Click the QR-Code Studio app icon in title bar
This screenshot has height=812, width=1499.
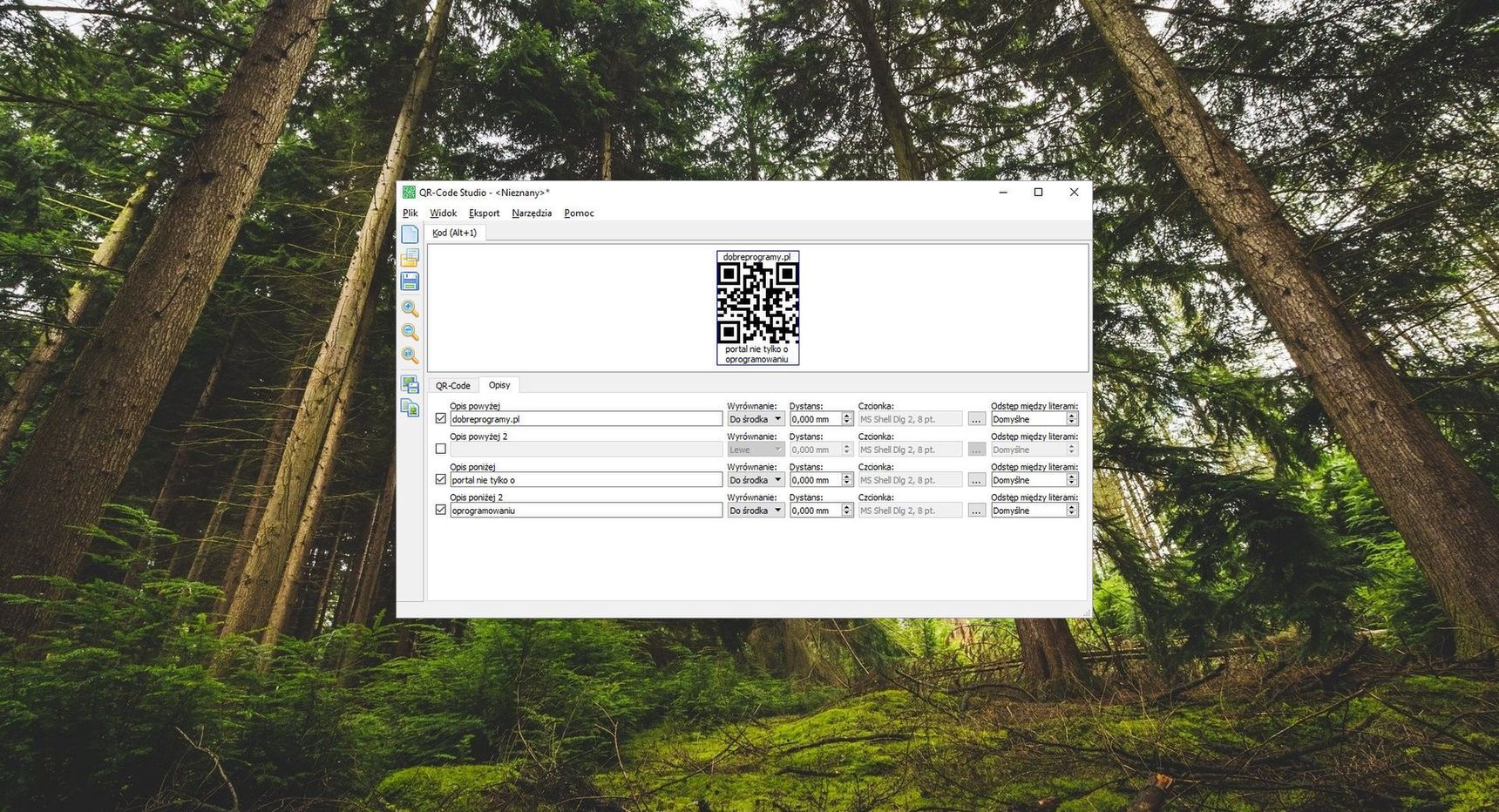[409, 193]
